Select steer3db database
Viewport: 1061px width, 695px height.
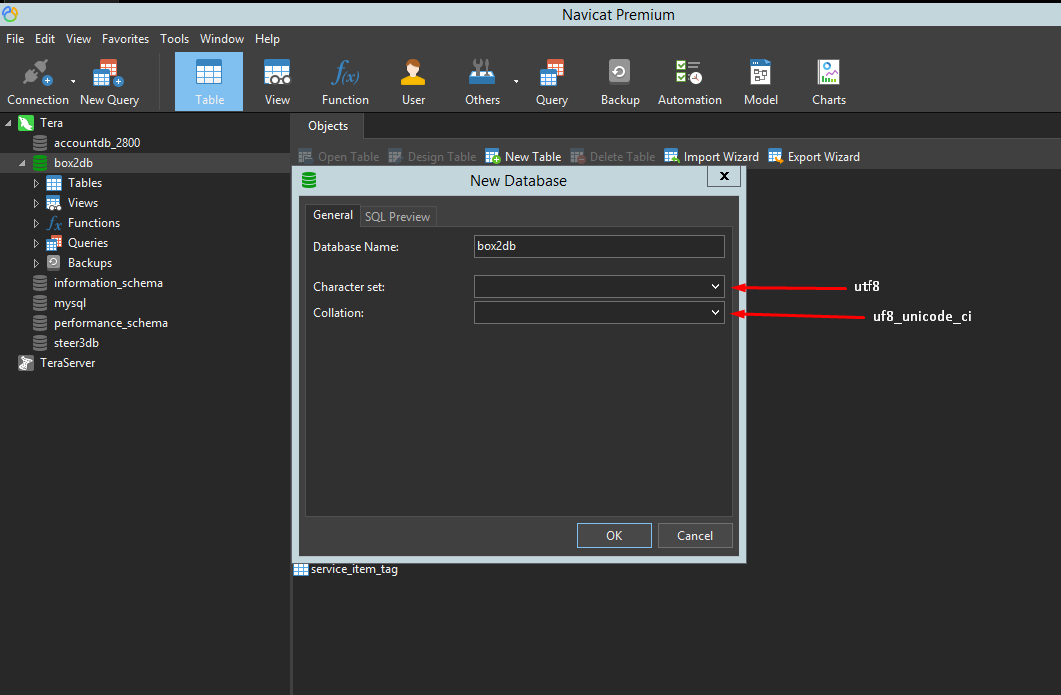click(x=76, y=343)
